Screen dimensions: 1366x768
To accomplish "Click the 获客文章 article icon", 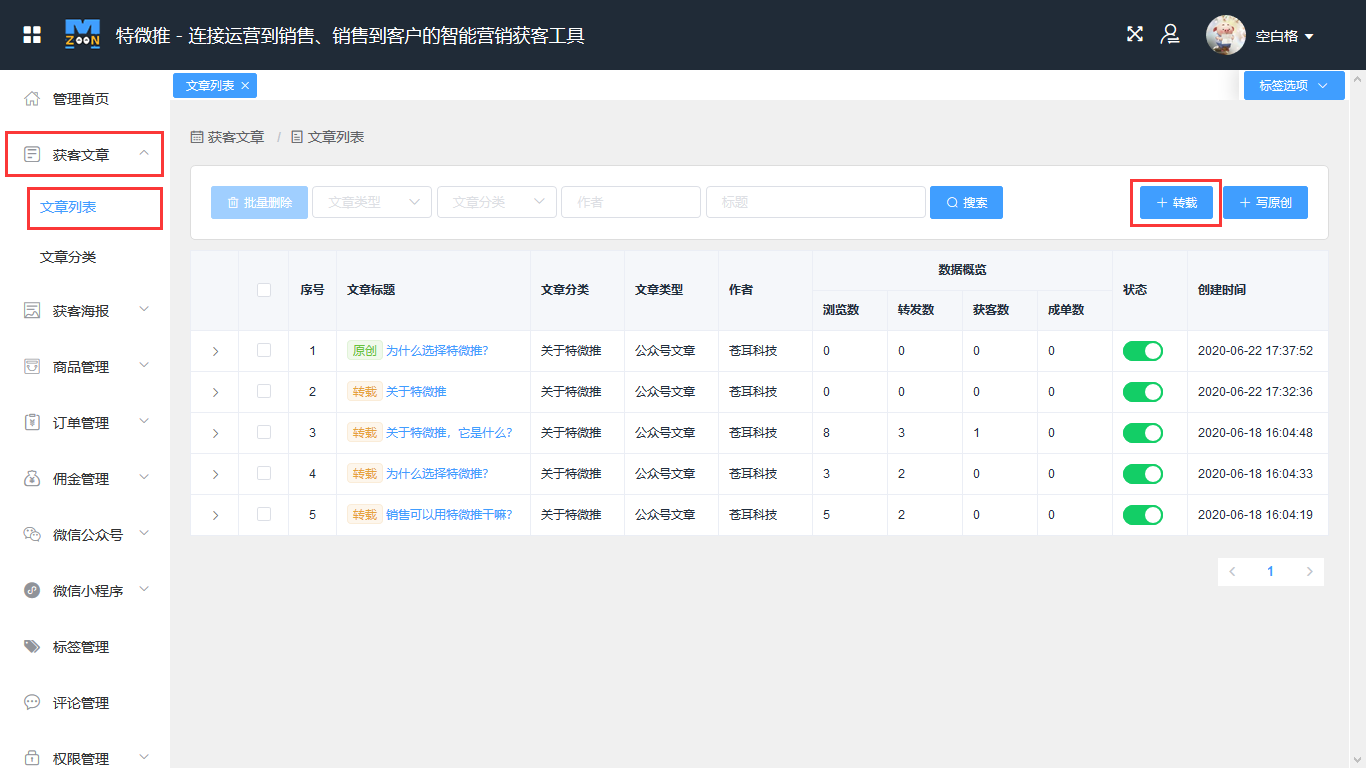I will coord(32,155).
